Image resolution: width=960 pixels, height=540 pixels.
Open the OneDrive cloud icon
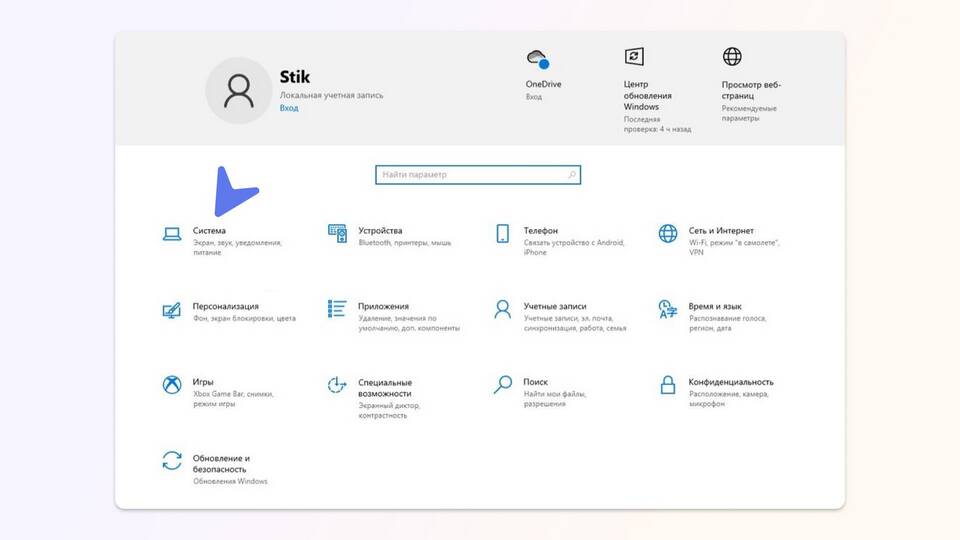tap(537, 58)
